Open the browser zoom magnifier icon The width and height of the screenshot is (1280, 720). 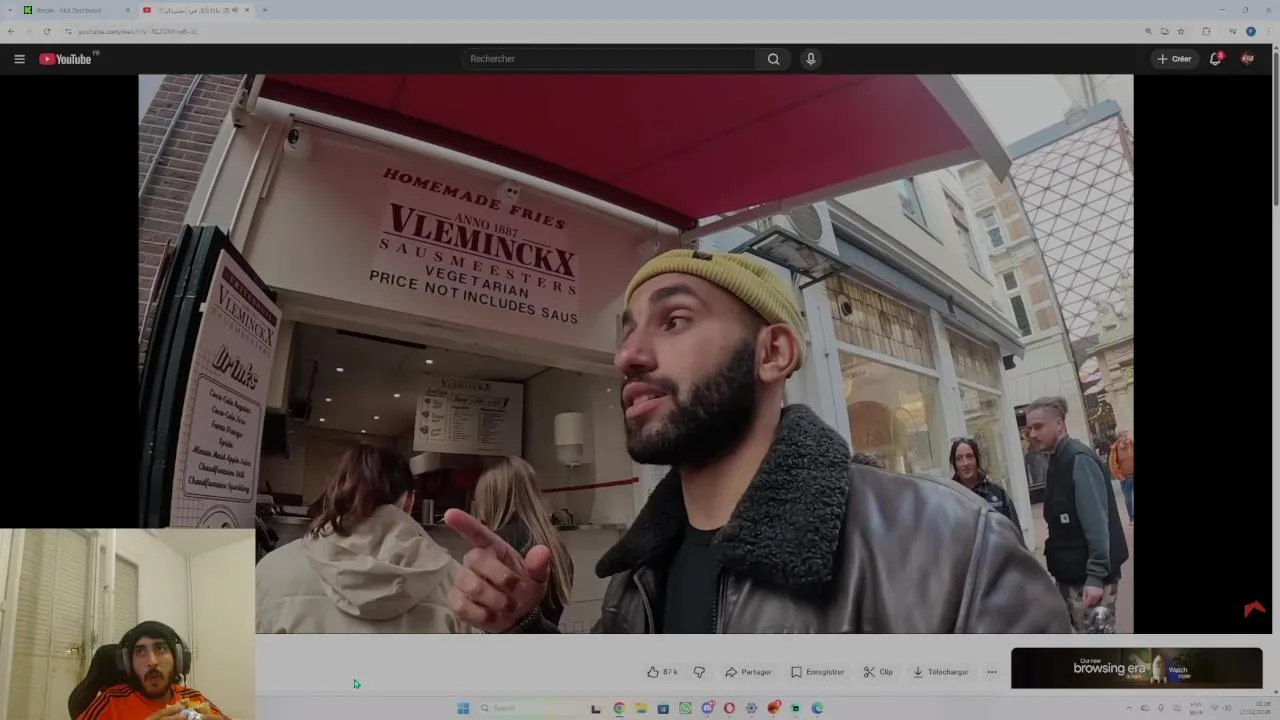pos(1148,31)
